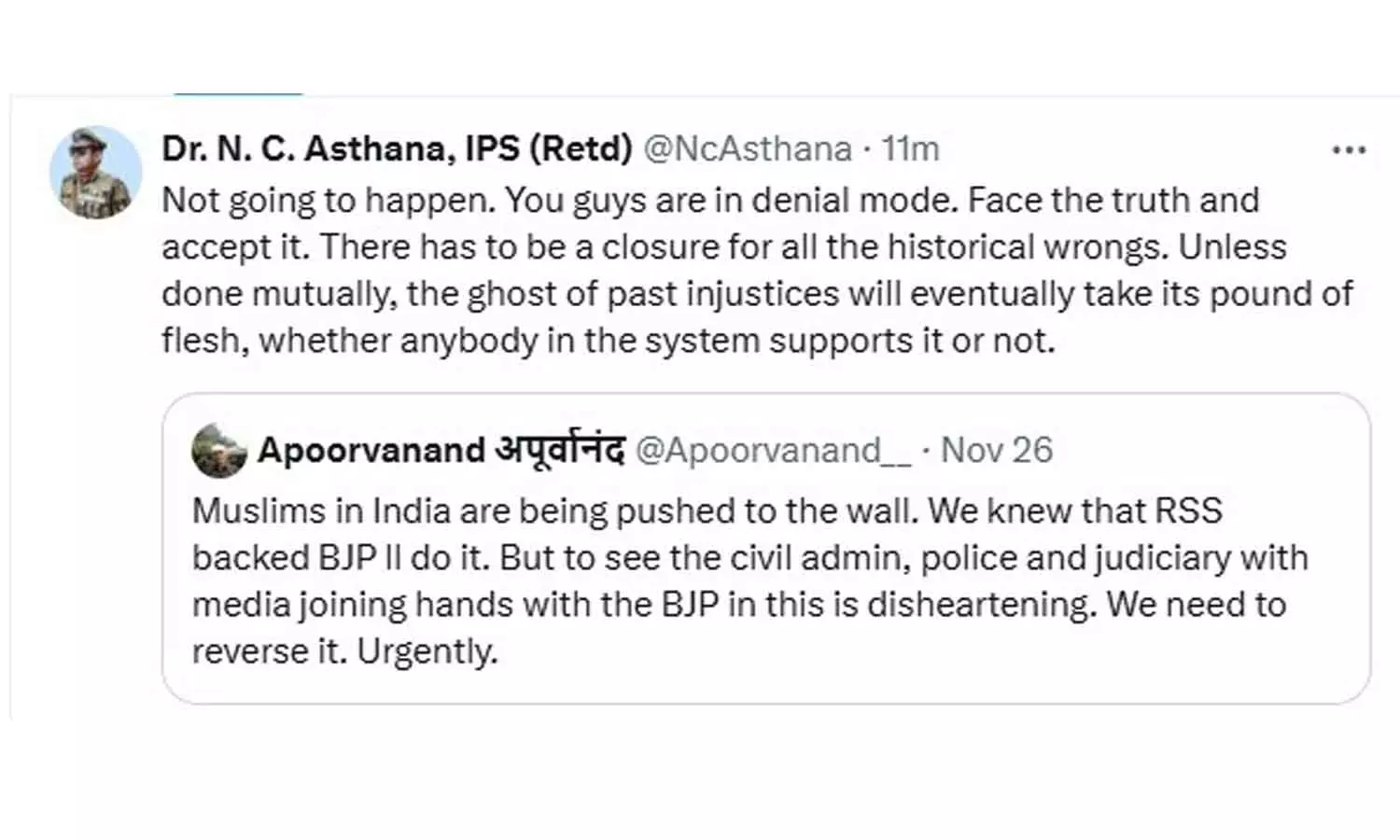Select the blue active tab indicator at top

point(238,94)
